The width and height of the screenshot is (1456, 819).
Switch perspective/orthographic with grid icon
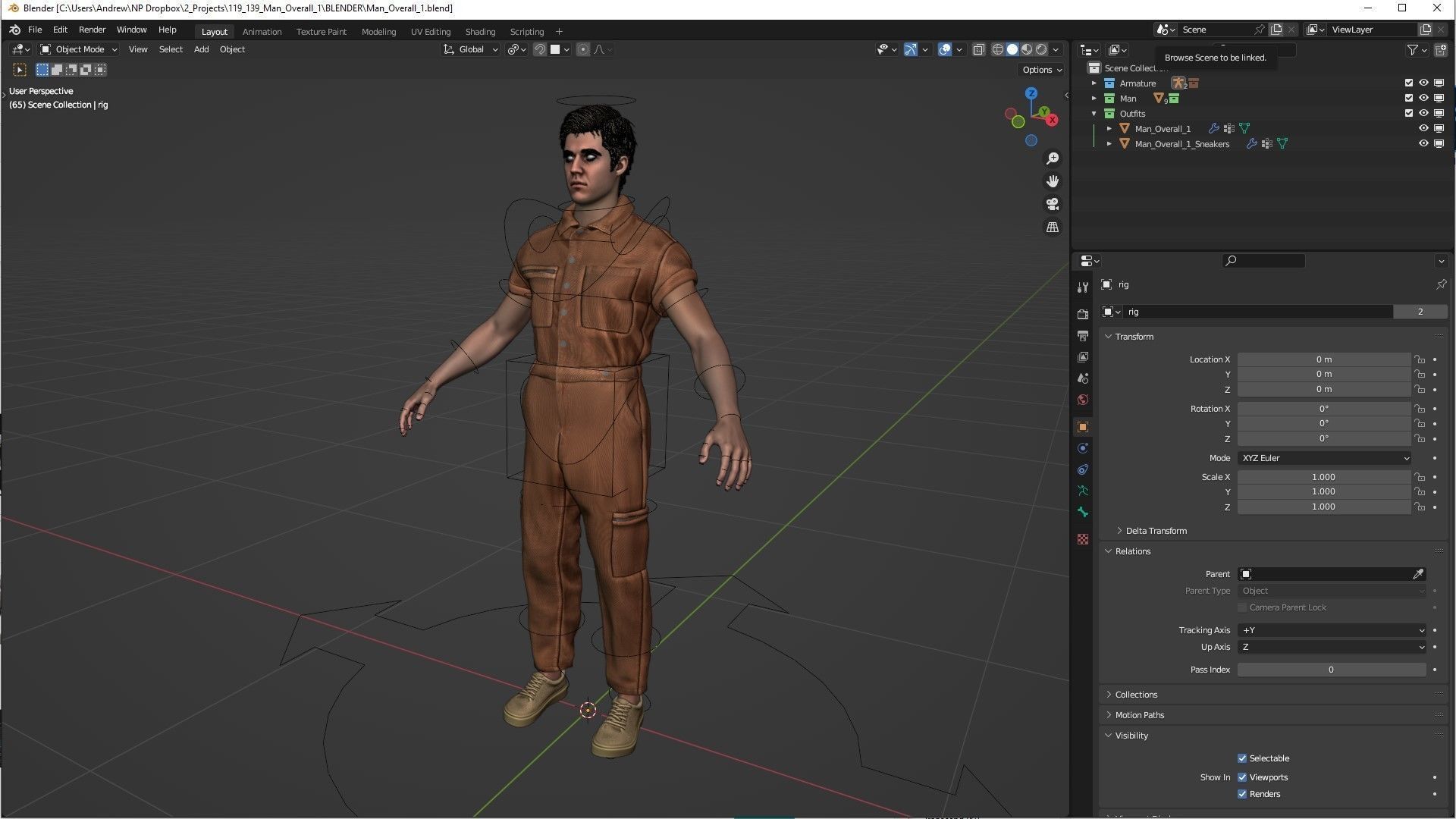click(x=1053, y=227)
